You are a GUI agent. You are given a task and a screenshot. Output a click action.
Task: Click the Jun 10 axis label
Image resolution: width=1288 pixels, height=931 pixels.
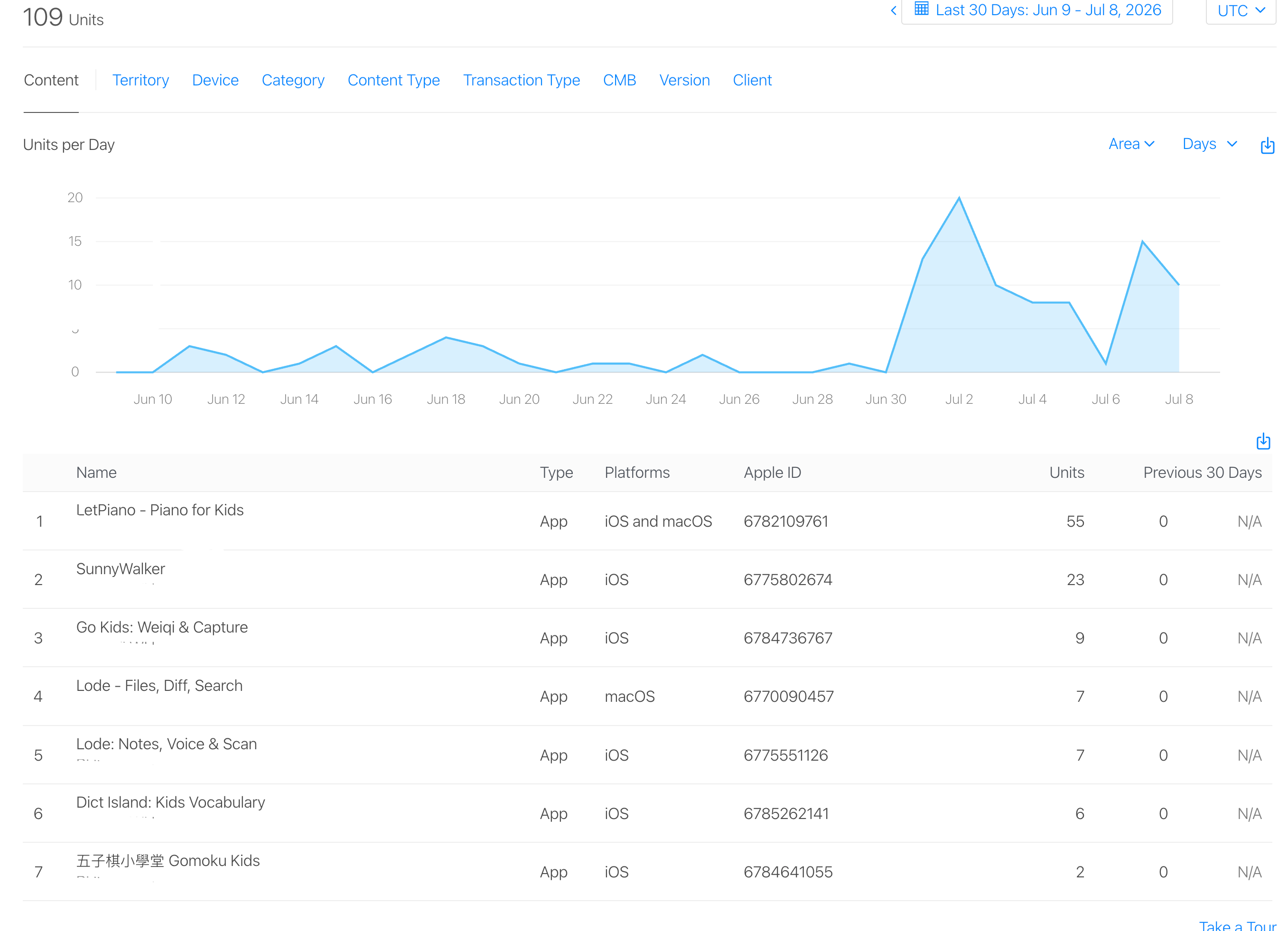point(153,399)
